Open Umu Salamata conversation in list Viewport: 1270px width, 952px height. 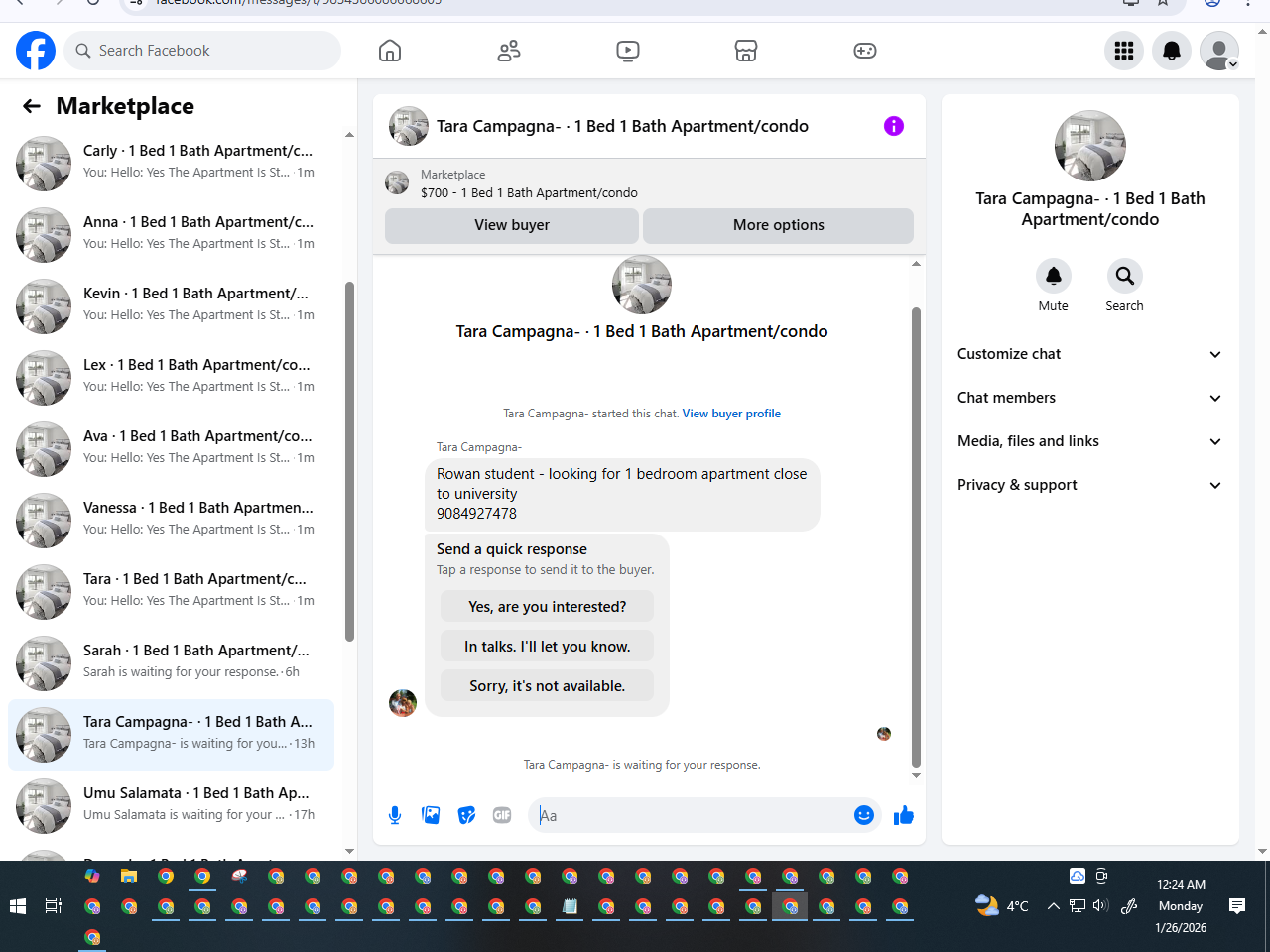pos(171,806)
